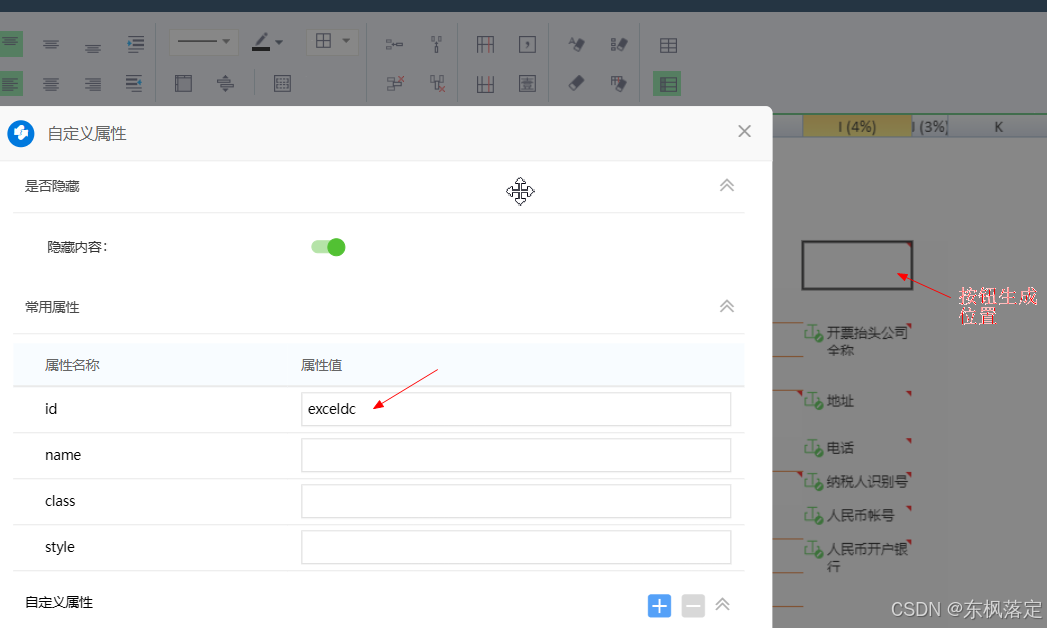The height and width of the screenshot is (628, 1047).
Task: Click remove vertical parent cell icon
Action: click(437, 83)
